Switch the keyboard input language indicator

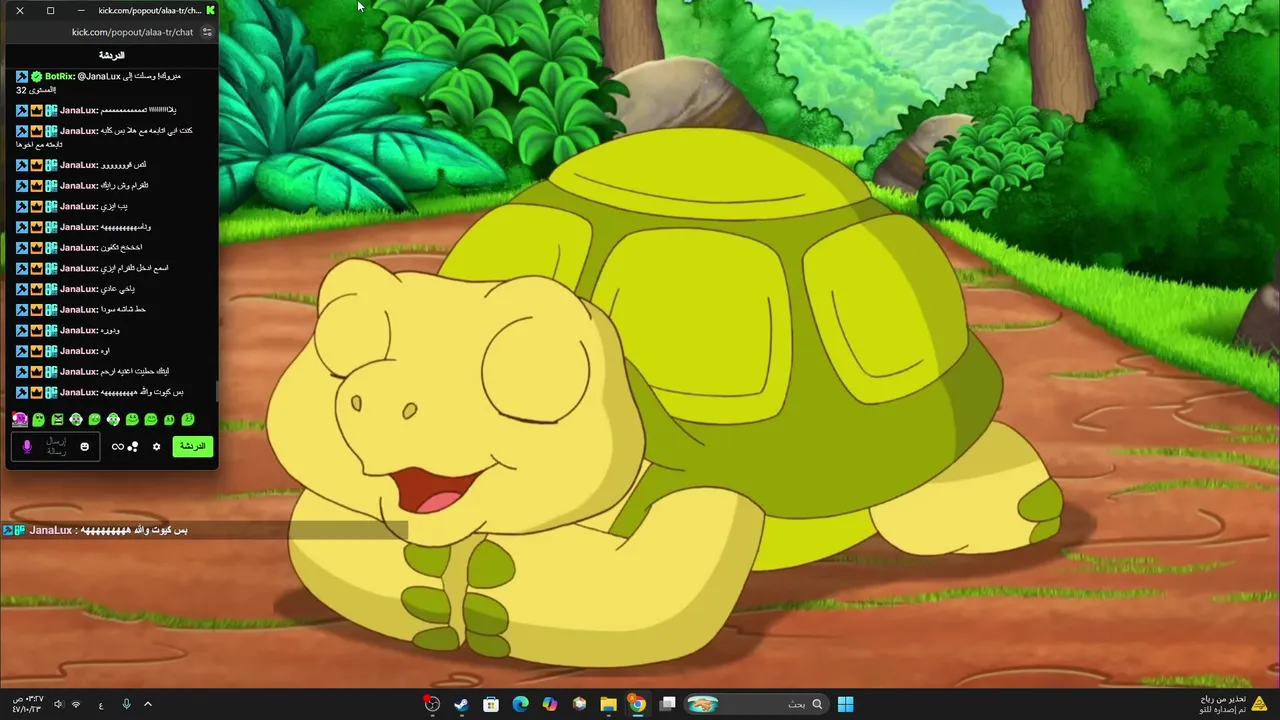(x=101, y=704)
